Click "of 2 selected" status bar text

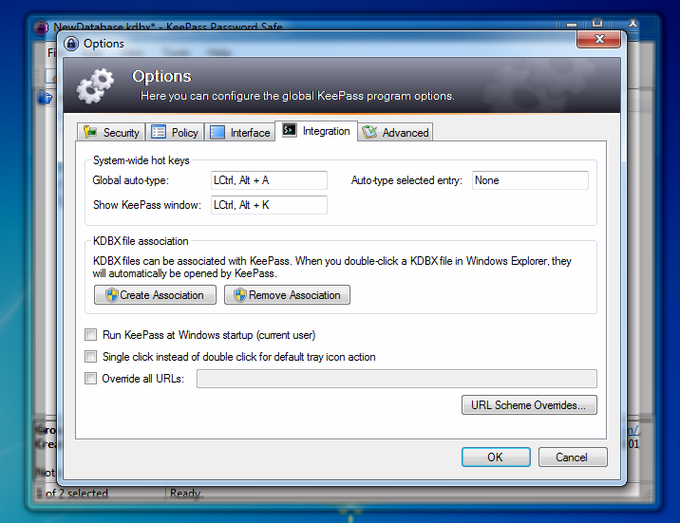(x=76, y=494)
